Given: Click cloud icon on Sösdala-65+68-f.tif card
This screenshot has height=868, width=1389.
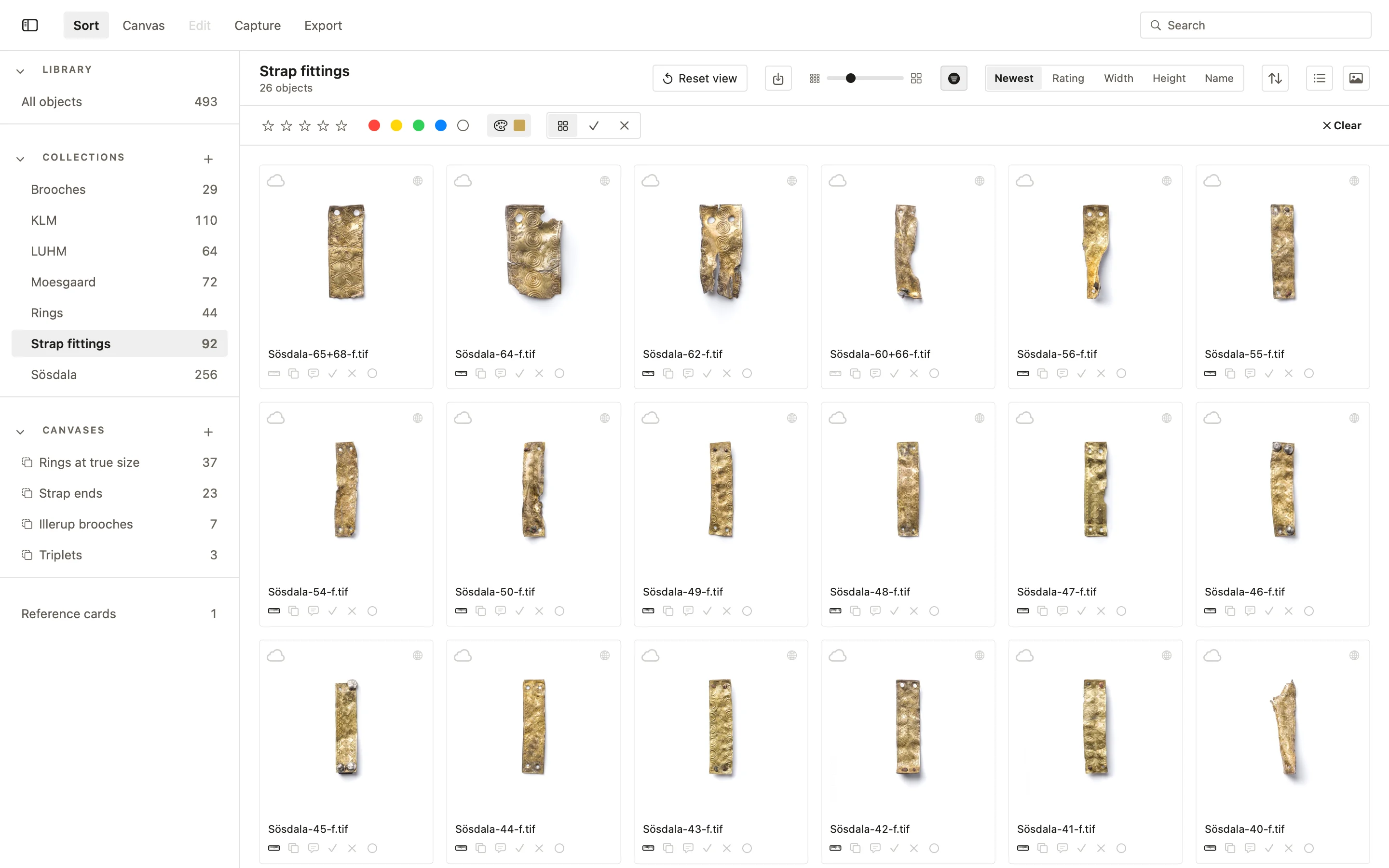Looking at the screenshot, I should point(275,181).
